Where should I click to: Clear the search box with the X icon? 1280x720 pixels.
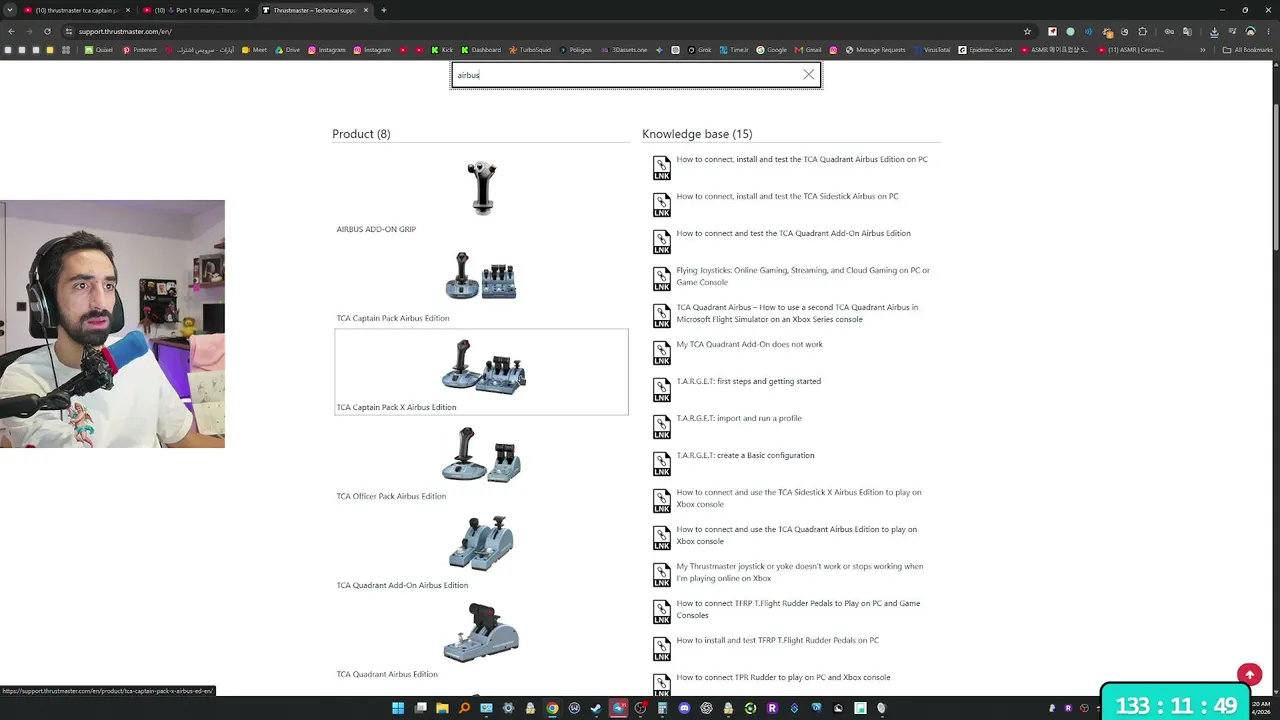click(808, 75)
